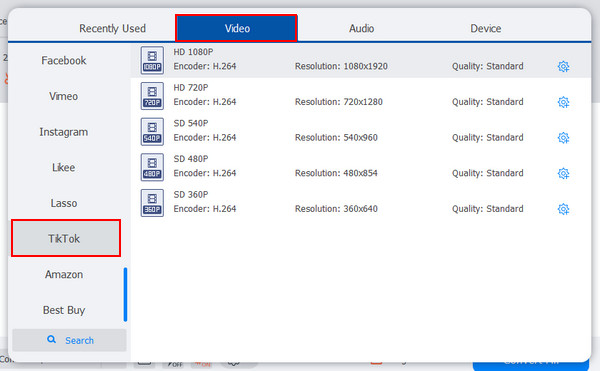This screenshot has height=371, width=600.
Task: Select Vimeo in the platform list
Action: pyautogui.click(x=64, y=96)
